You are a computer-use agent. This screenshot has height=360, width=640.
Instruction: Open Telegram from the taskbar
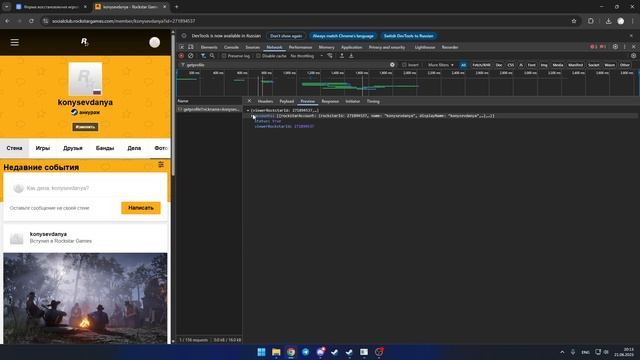point(305,352)
